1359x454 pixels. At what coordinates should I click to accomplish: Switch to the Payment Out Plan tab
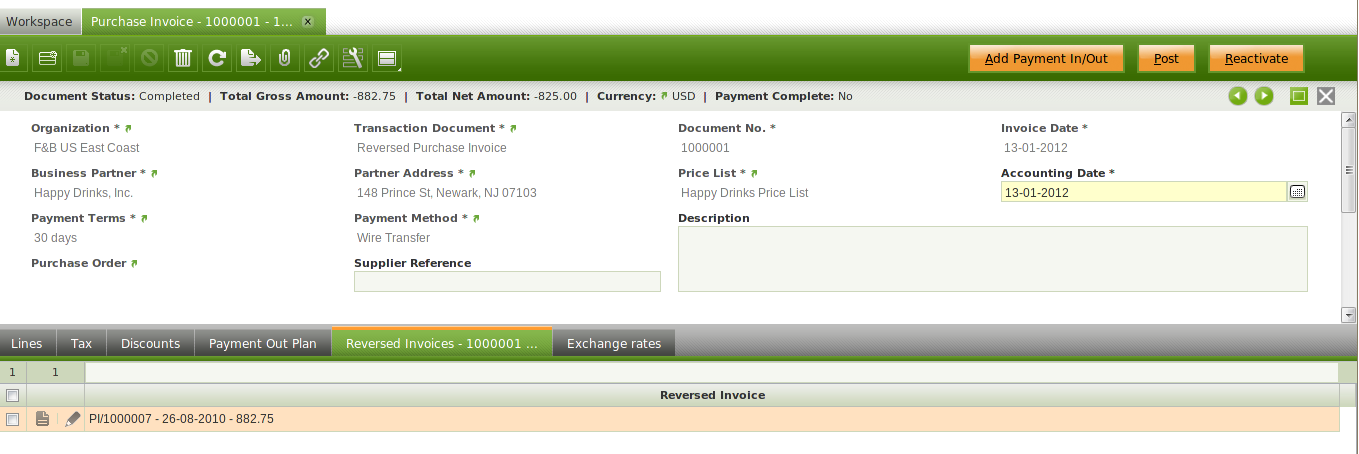click(262, 343)
